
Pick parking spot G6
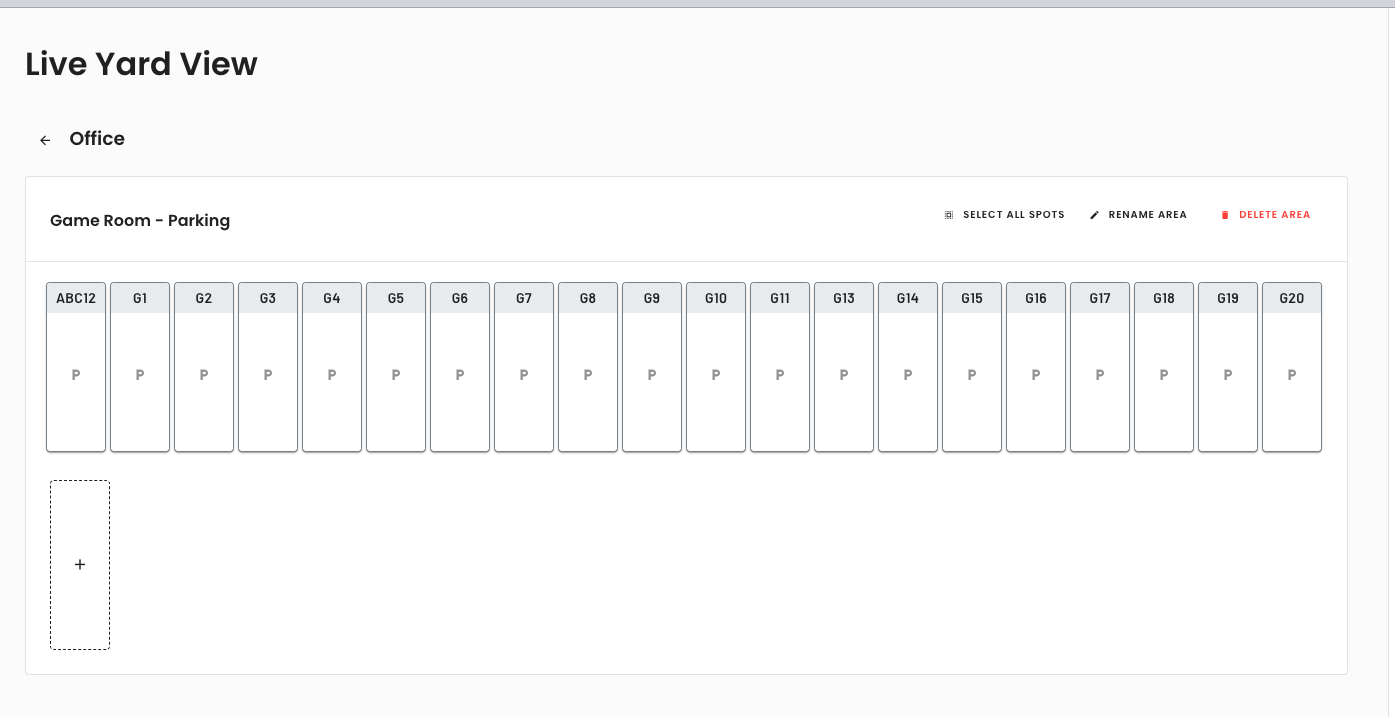[x=460, y=367]
